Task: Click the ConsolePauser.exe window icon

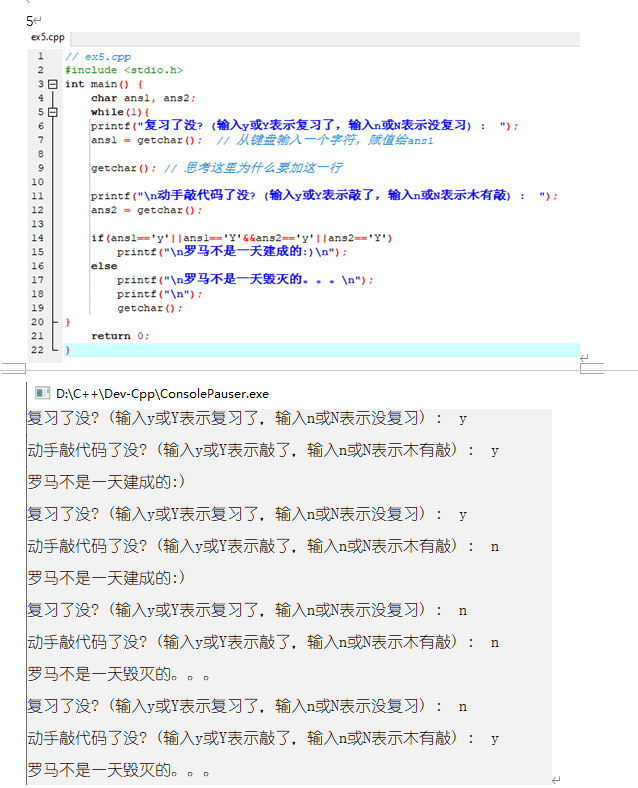Action: pyautogui.click(x=42, y=393)
